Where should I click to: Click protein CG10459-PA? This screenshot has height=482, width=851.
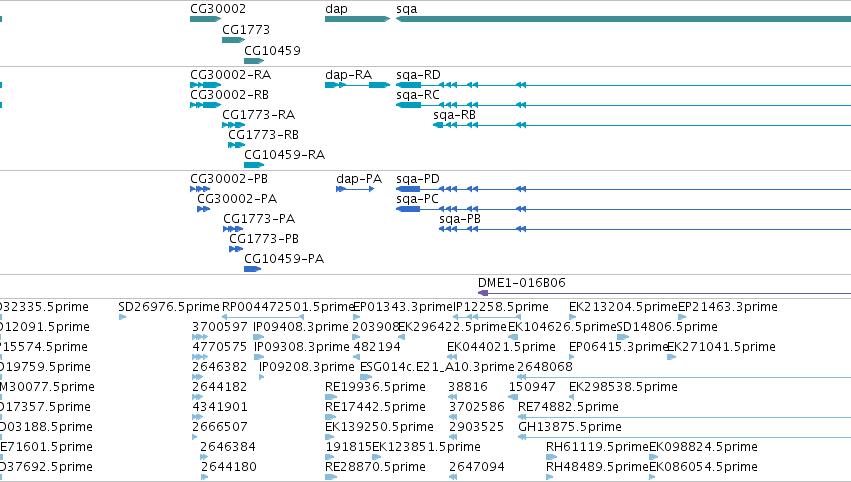coord(252,269)
